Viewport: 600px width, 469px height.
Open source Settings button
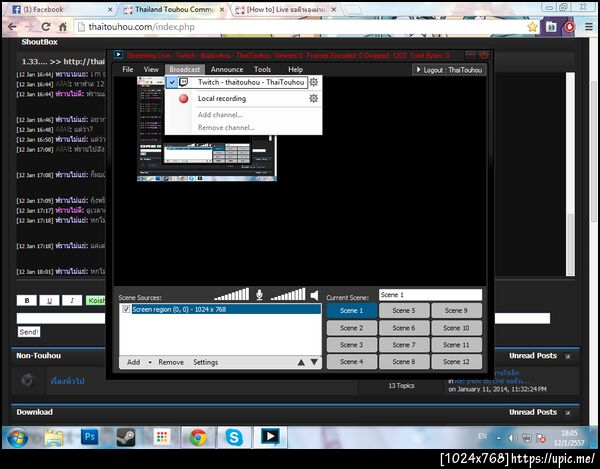tap(205, 362)
